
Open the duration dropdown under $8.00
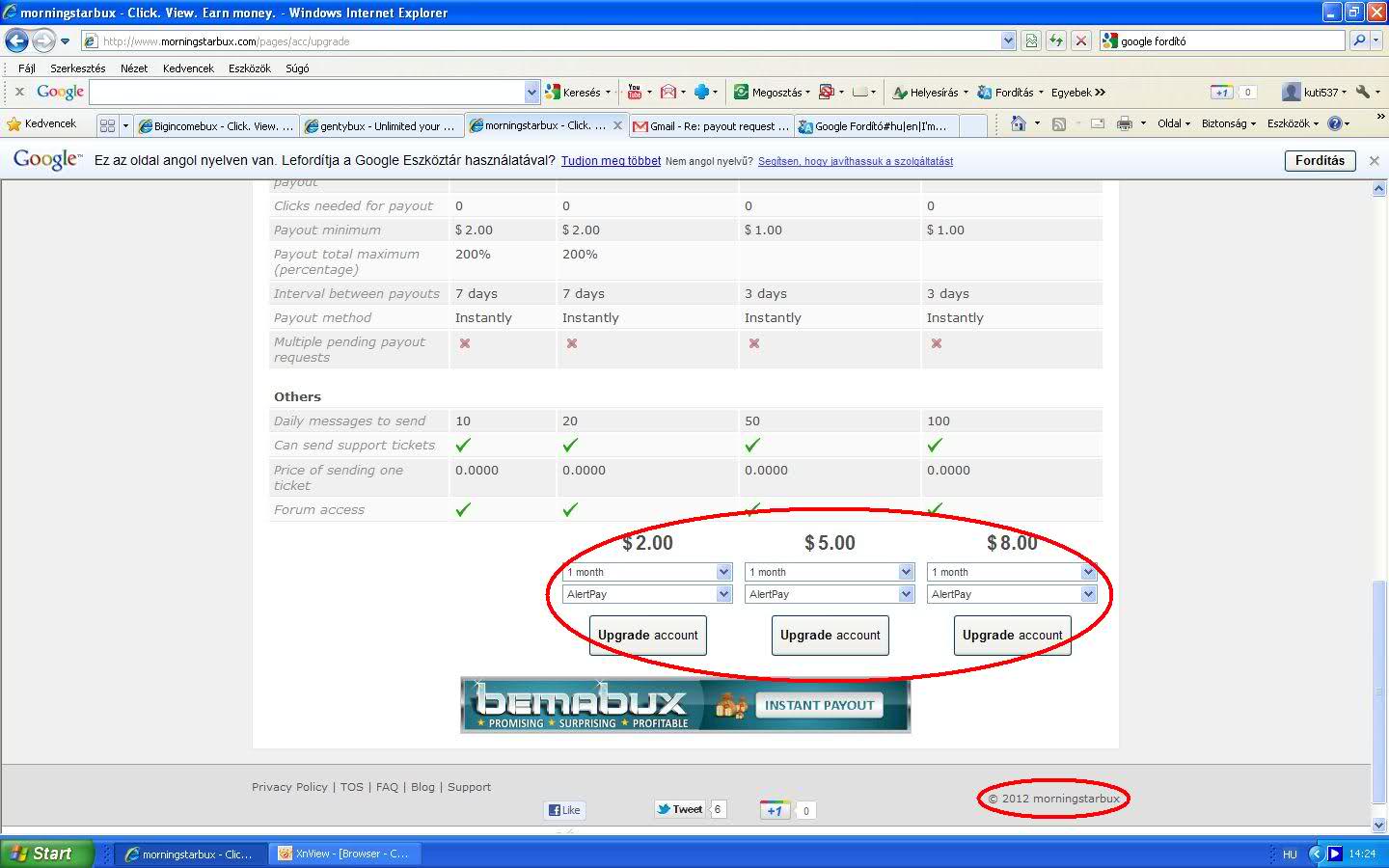tap(1088, 572)
